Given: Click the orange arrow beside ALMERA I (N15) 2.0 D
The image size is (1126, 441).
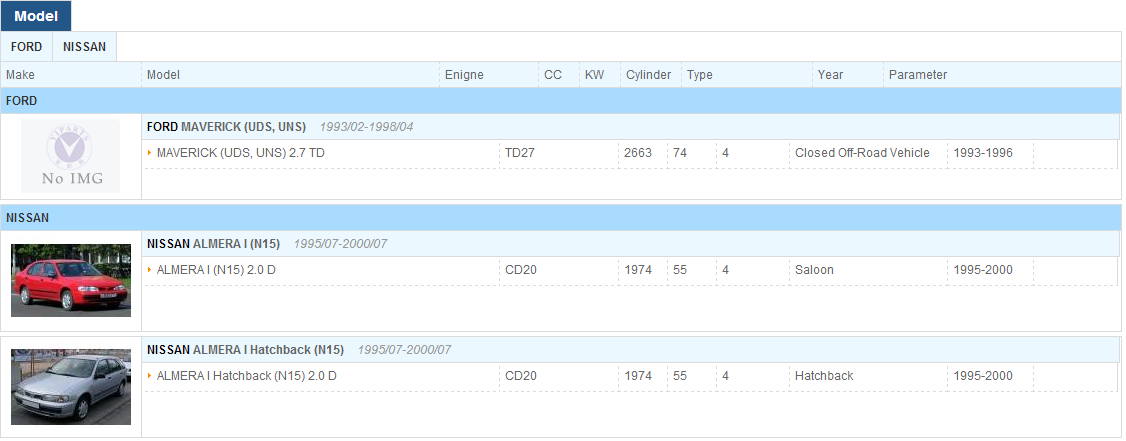Looking at the screenshot, I should point(149,270).
